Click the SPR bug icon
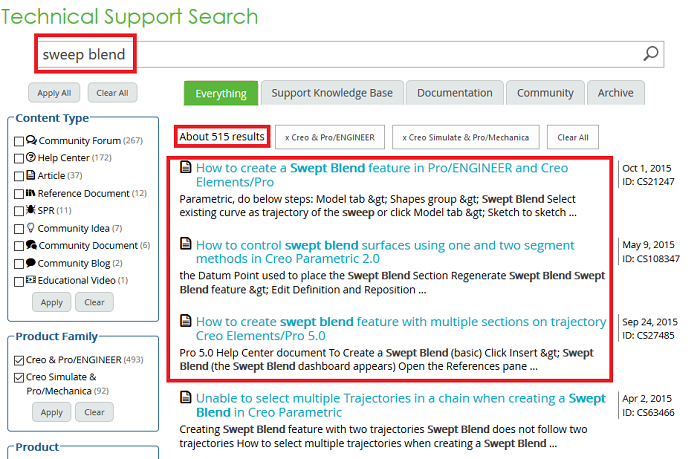This screenshot has height=459, width=700. [30, 210]
